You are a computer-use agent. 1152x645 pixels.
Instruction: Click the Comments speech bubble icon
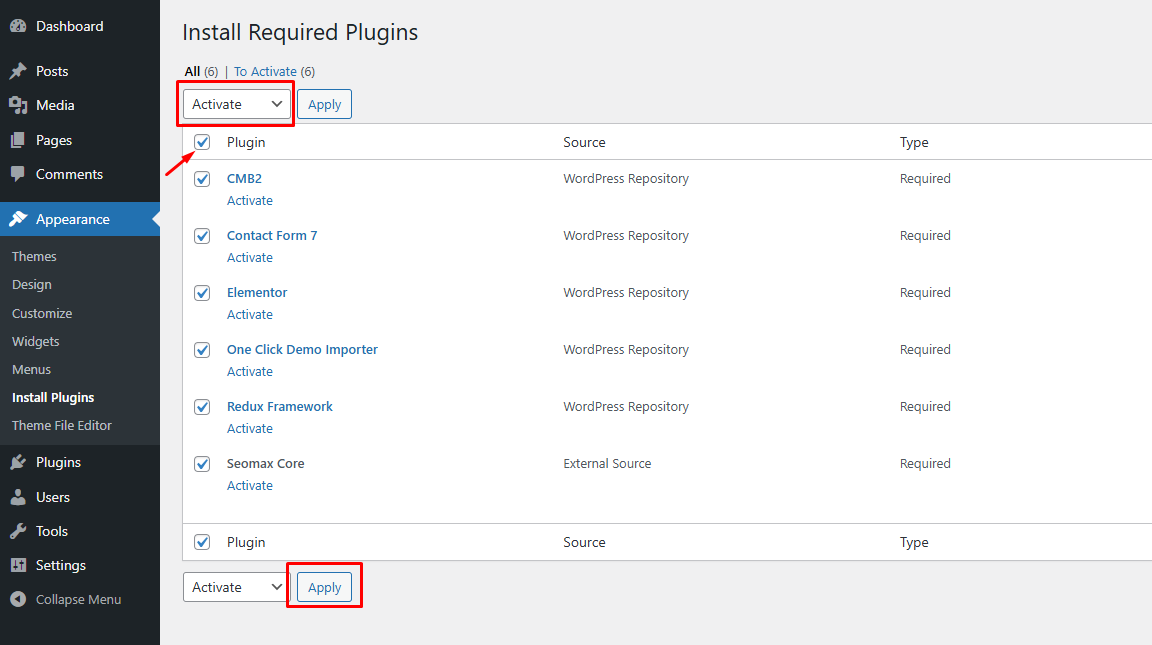[18, 174]
